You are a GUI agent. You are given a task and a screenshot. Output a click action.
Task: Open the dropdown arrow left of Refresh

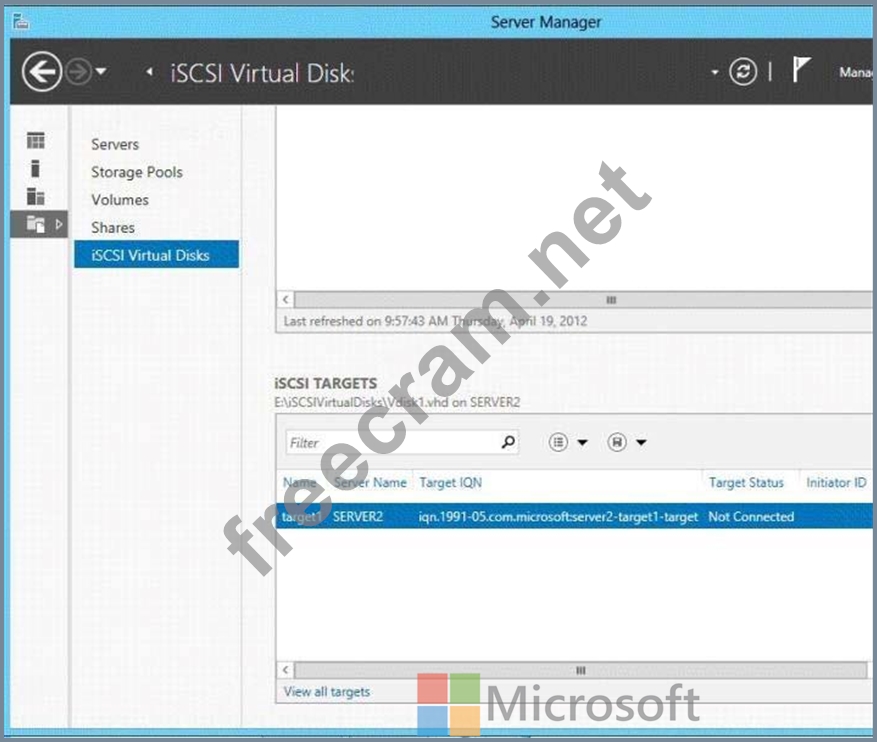point(714,72)
